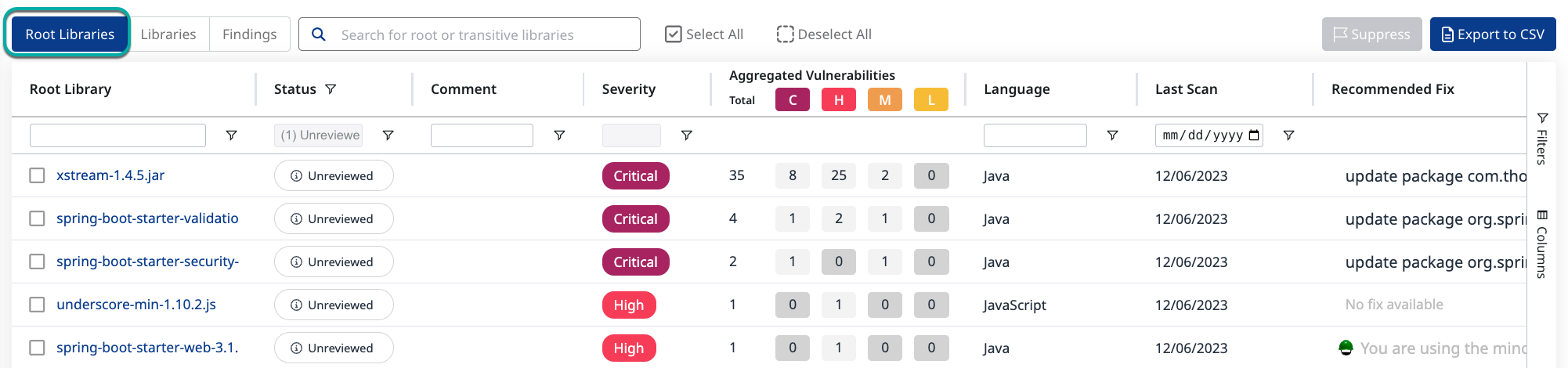
Task: Expand the Columns side panel
Action: point(1541,244)
